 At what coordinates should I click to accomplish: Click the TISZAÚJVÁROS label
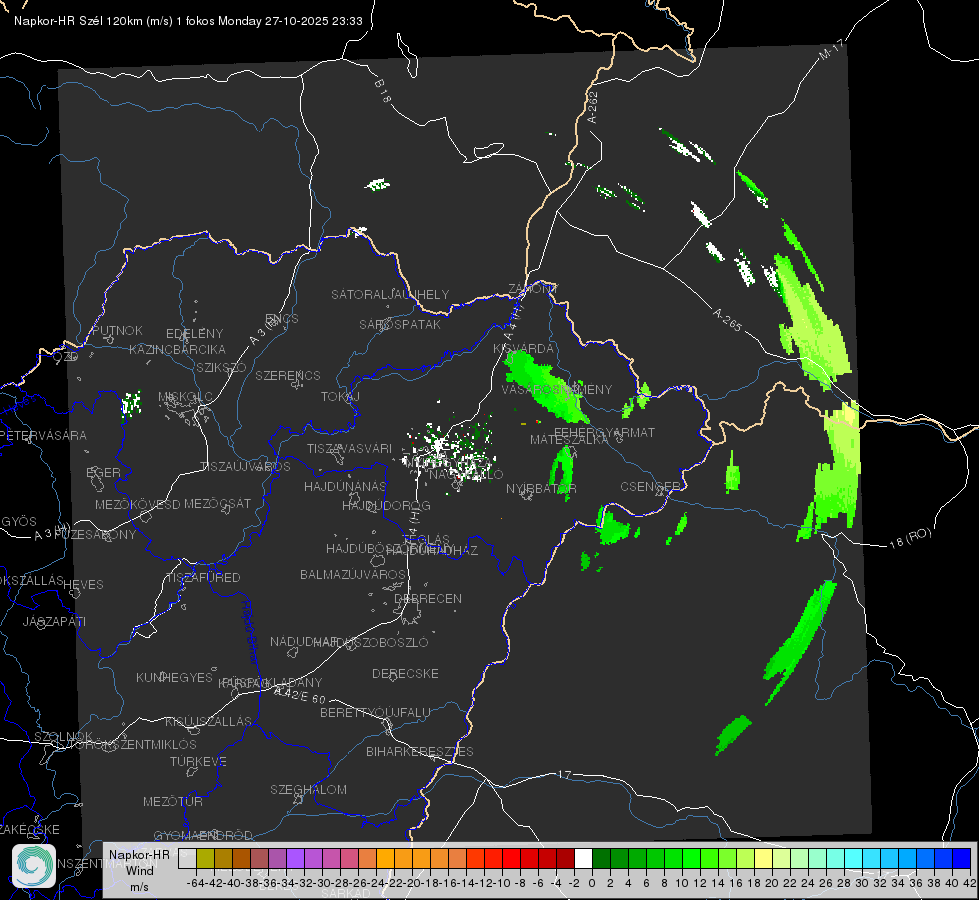[x=245, y=467]
